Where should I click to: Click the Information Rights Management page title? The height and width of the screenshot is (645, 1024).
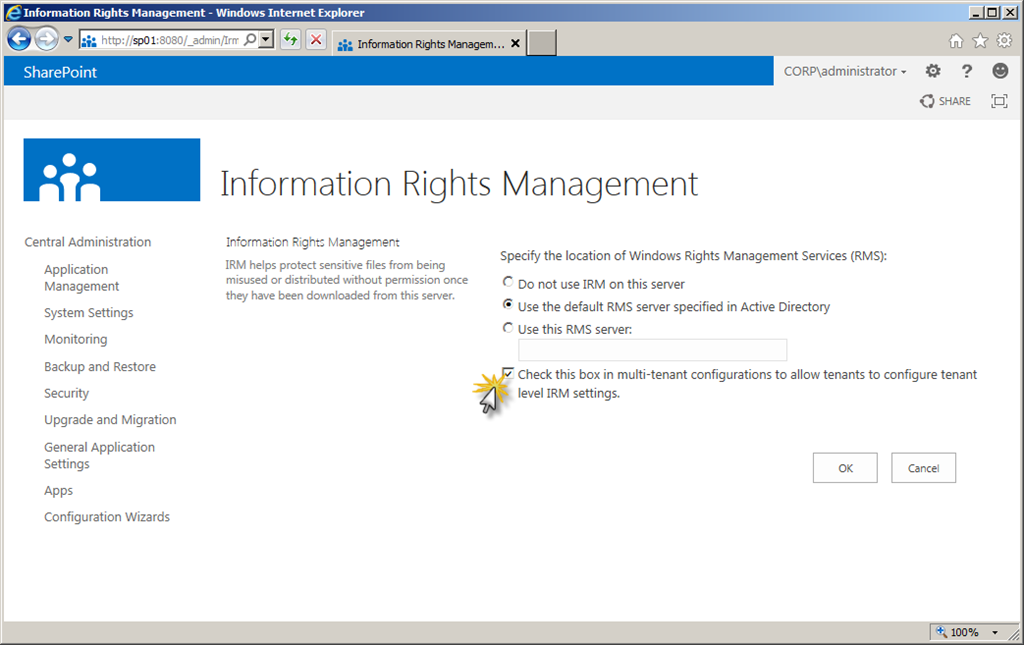click(459, 183)
